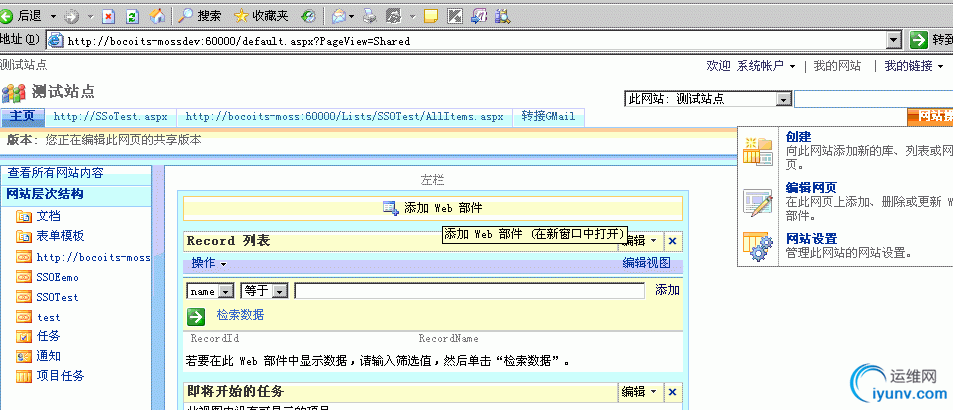Open the Search (搜索) toolbar button

[199, 16]
